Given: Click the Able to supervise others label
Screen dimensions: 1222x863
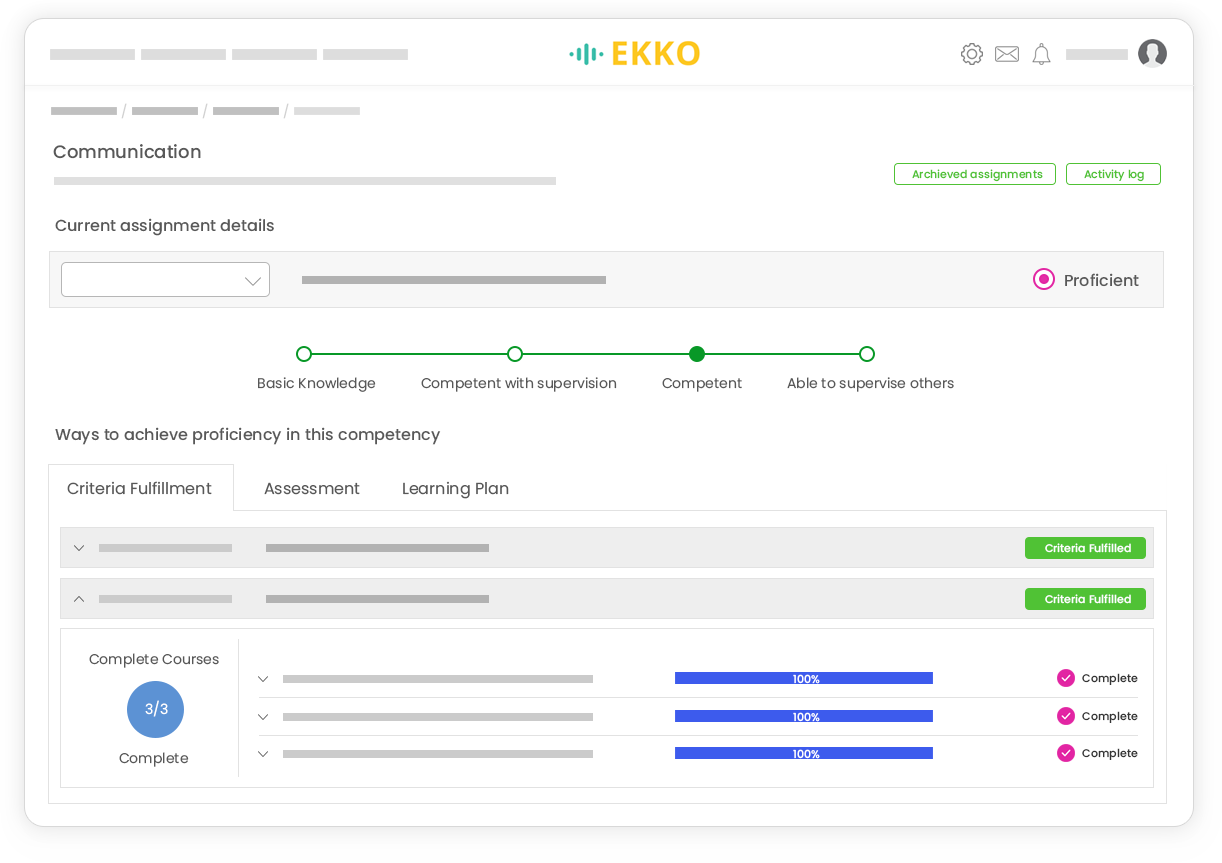Looking at the screenshot, I should [870, 383].
